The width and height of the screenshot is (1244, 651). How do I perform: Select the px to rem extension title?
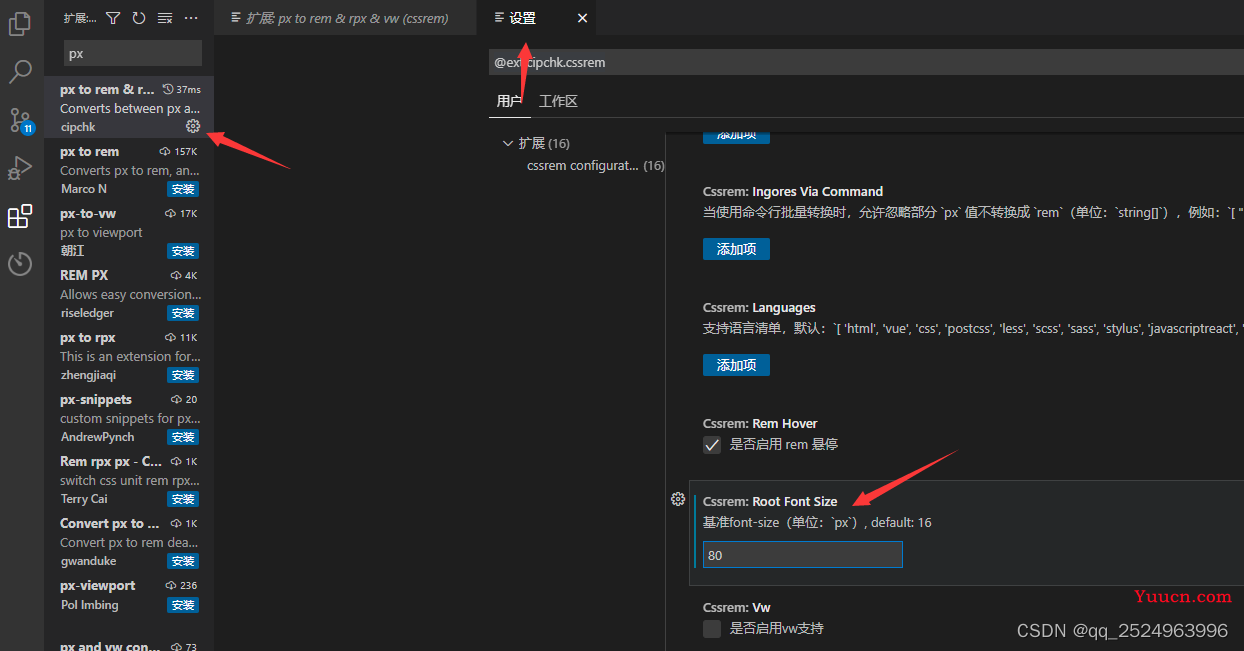click(89, 152)
